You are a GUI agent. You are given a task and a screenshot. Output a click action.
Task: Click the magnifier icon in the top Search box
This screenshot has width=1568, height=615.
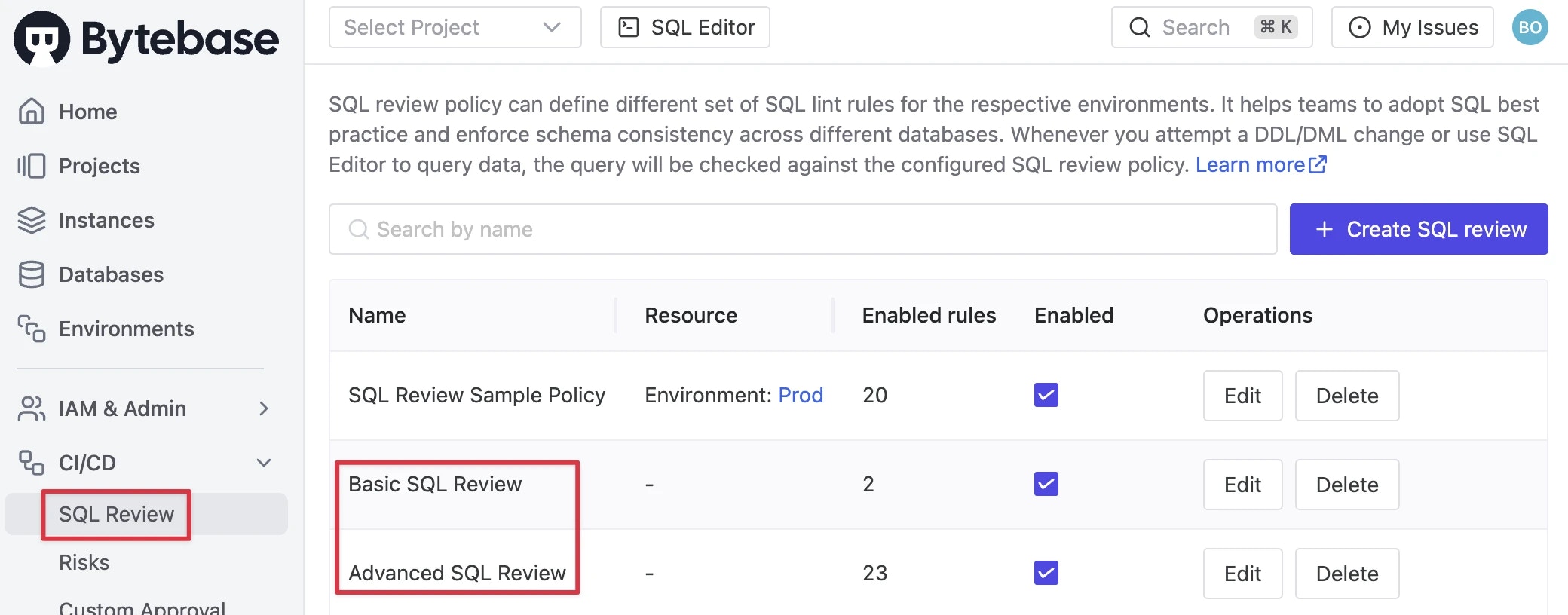point(1140,27)
